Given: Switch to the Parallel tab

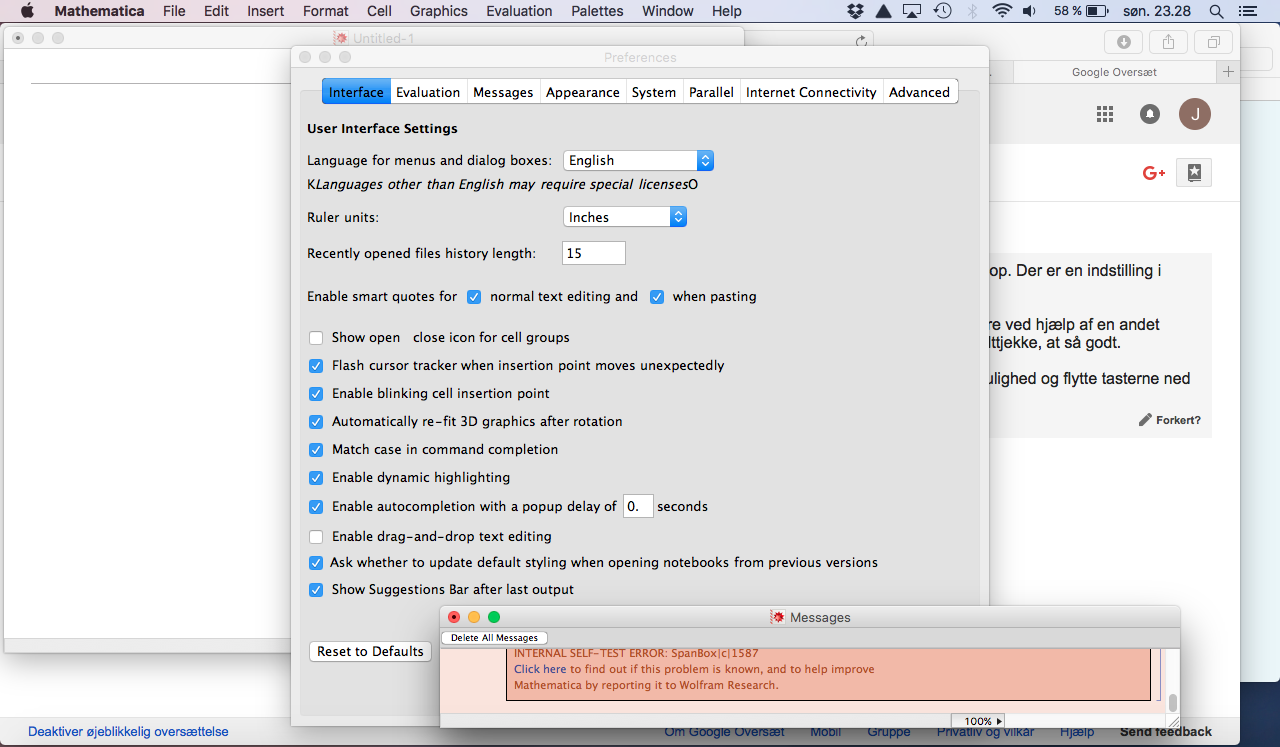Looking at the screenshot, I should click(x=711, y=92).
